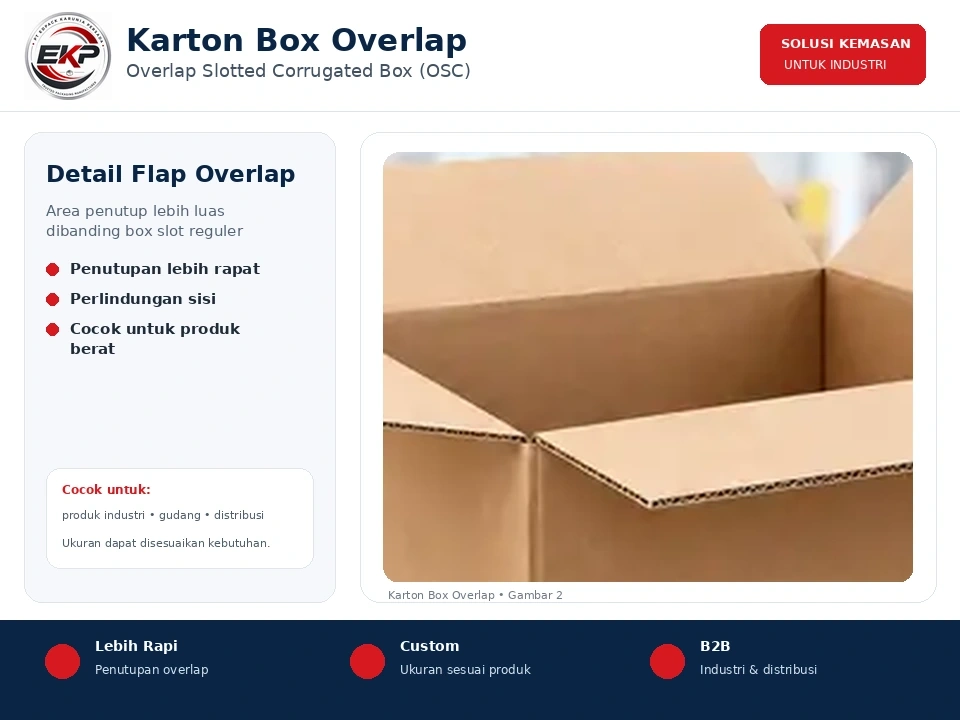Screen dimensions: 960x720
Task: Click the Karton Box Overlap title
Action: [x=296, y=40]
